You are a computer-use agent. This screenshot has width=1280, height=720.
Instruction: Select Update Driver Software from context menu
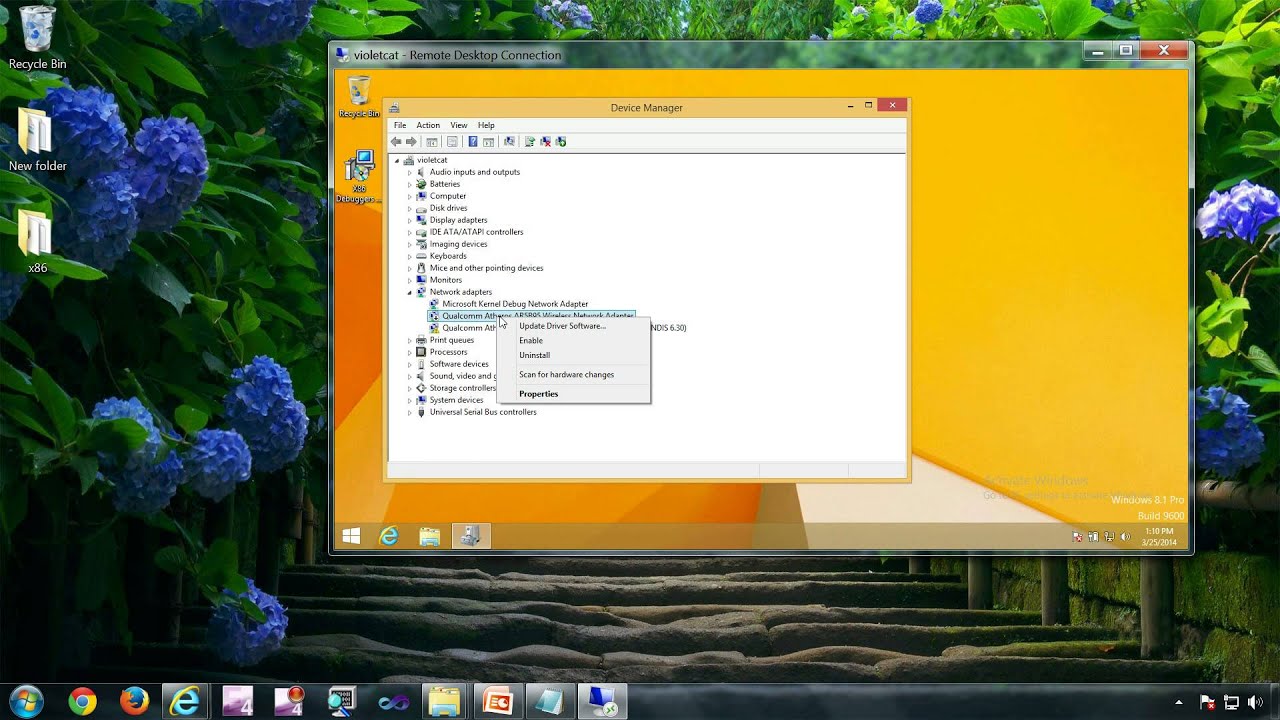click(562, 326)
